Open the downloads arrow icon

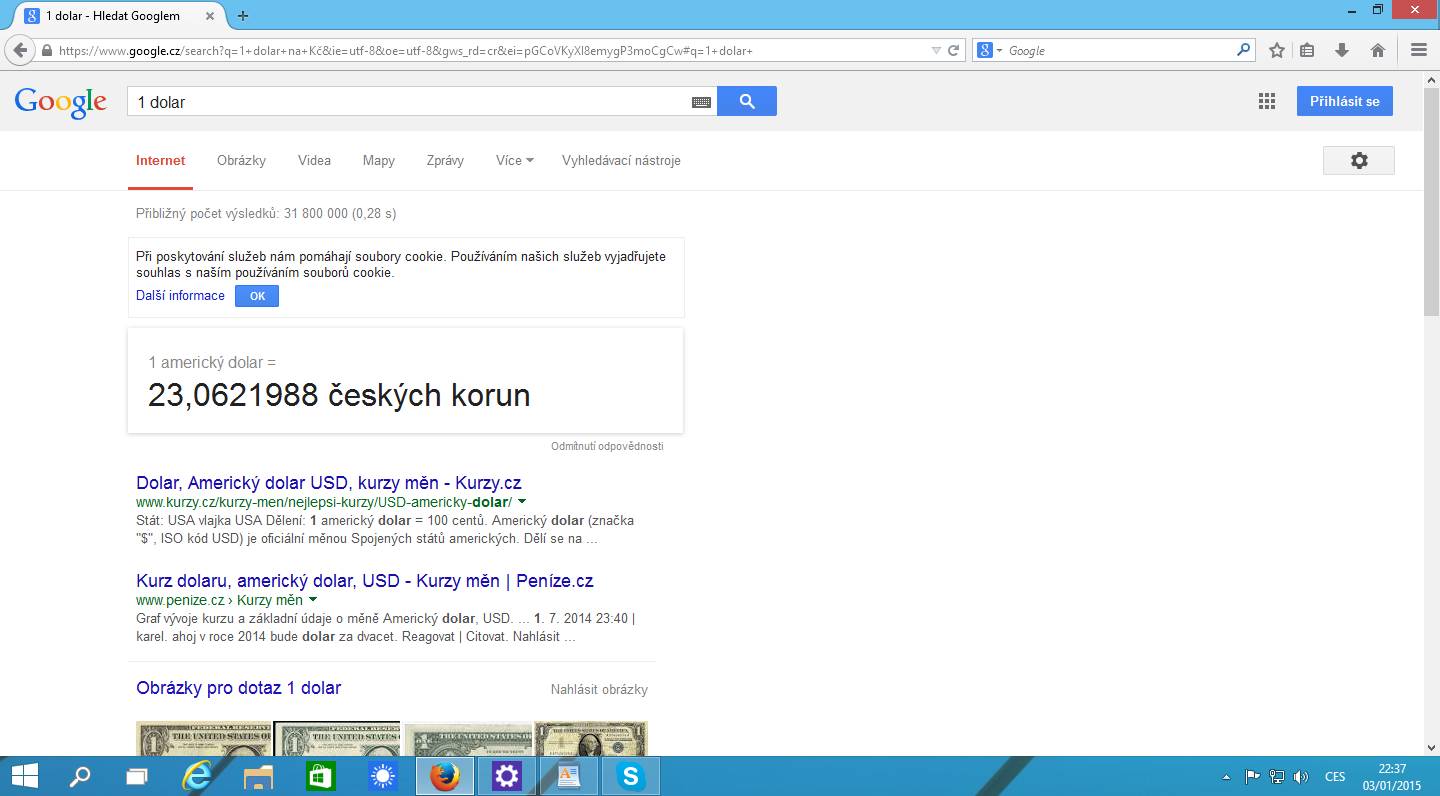1342,50
